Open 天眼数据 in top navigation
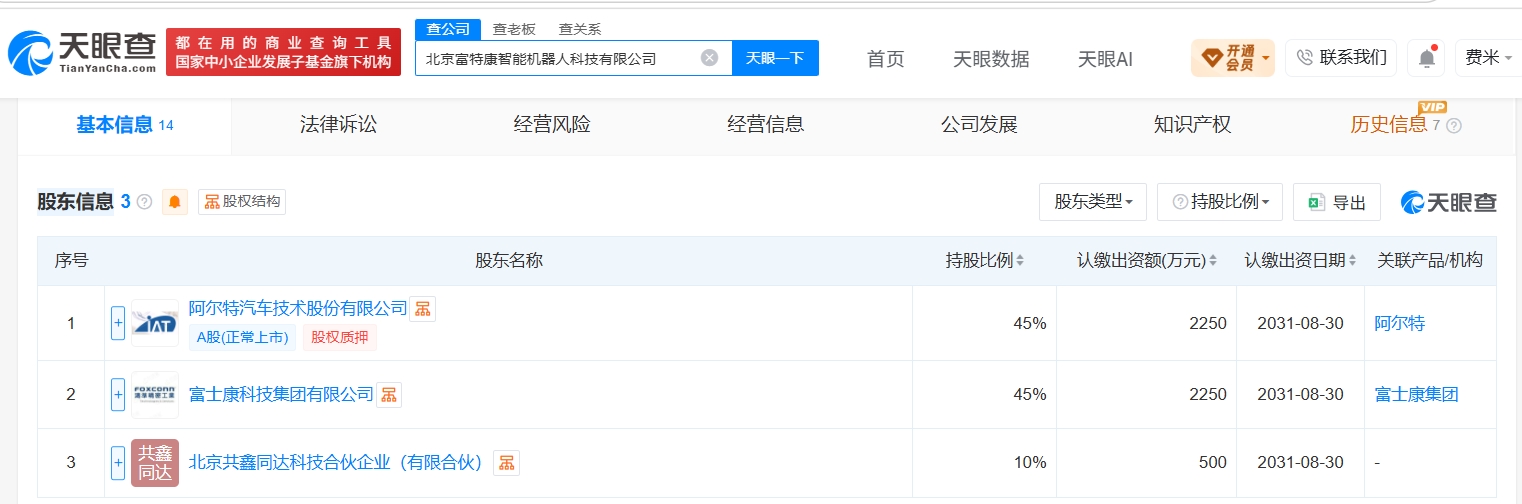 (991, 59)
